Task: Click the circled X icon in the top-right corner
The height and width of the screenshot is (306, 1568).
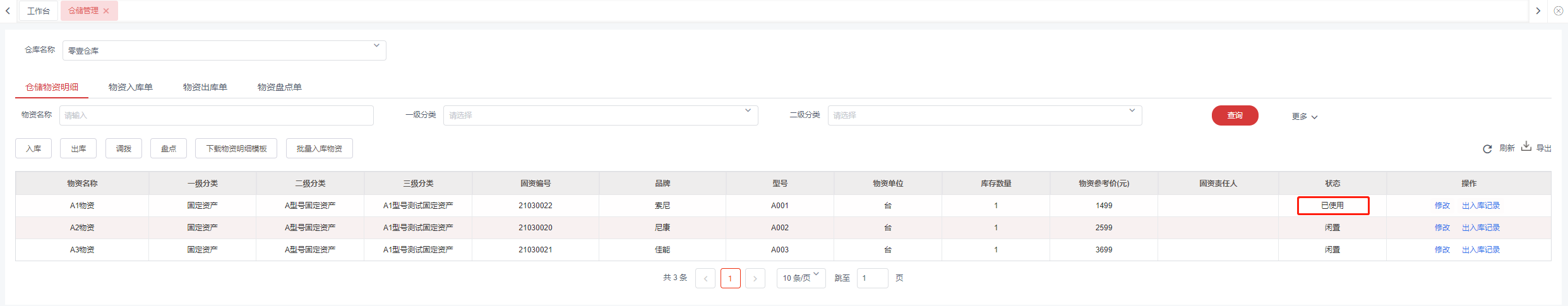Action: pos(1559,11)
